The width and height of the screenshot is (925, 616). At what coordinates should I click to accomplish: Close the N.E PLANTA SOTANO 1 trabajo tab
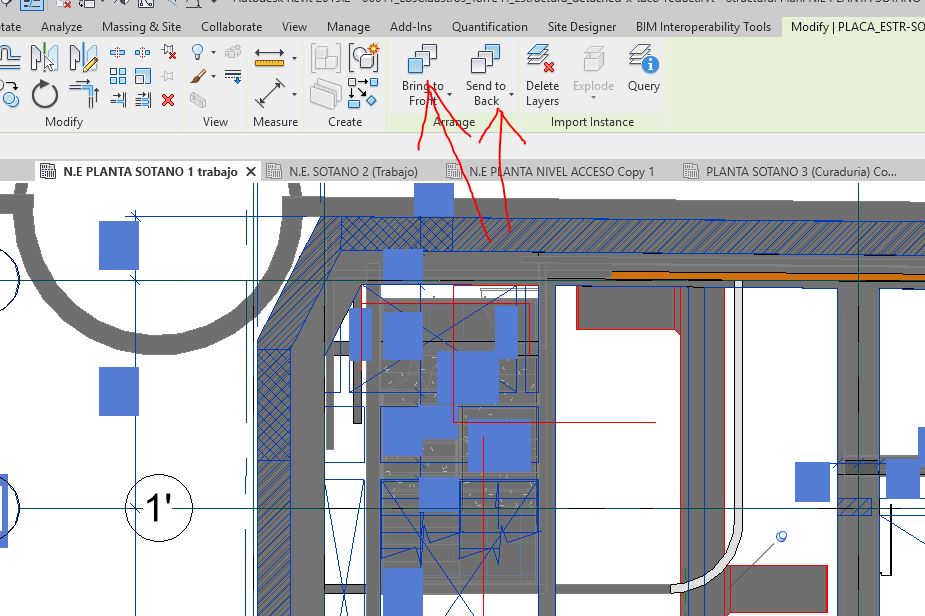point(251,171)
